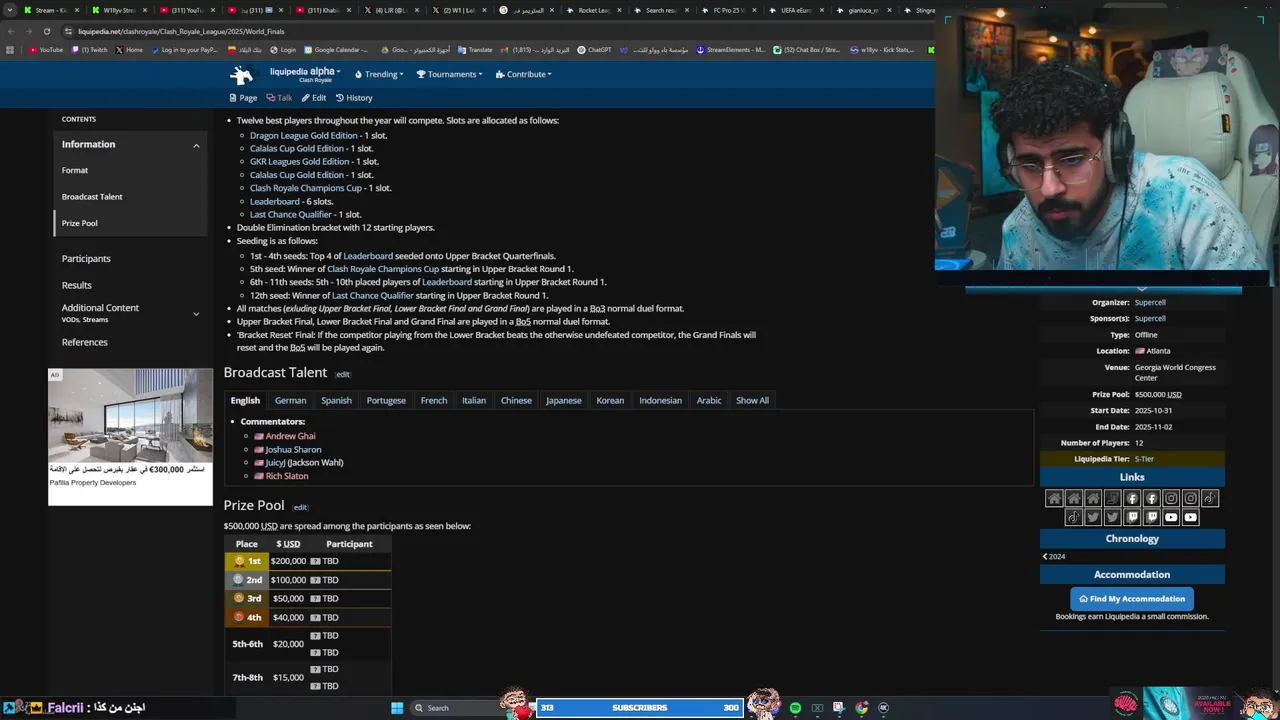1280x720 pixels.
Task: Switch to the FC Pro 25 browser tab
Action: tap(728, 10)
